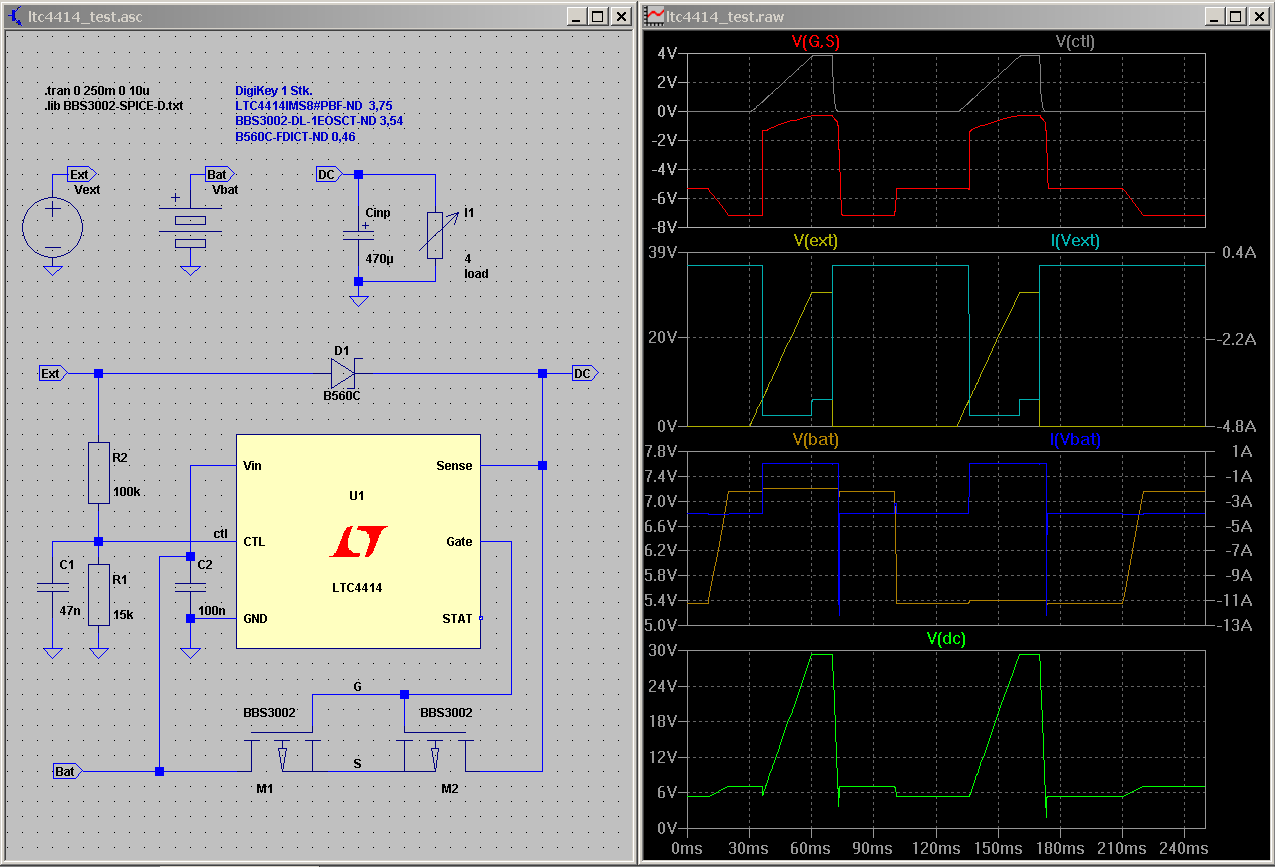The height and width of the screenshot is (867, 1275).
Task: Minimize the ltc4414_test.raw waveform window
Action: tap(1212, 16)
